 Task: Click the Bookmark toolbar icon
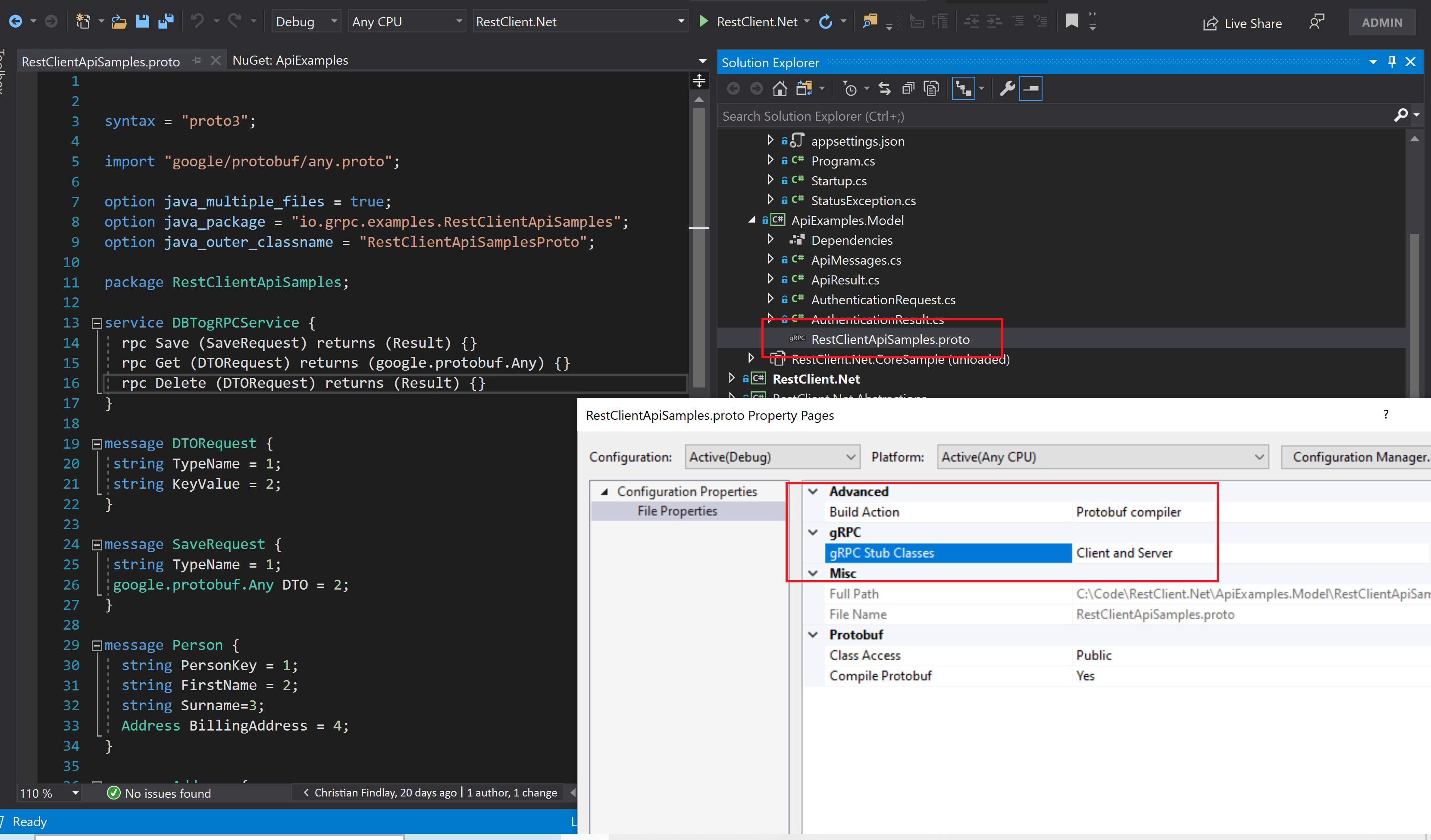point(1071,22)
